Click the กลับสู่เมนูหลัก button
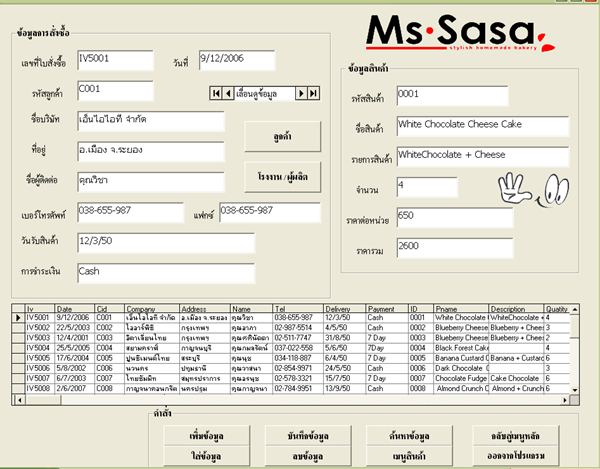 516,436
